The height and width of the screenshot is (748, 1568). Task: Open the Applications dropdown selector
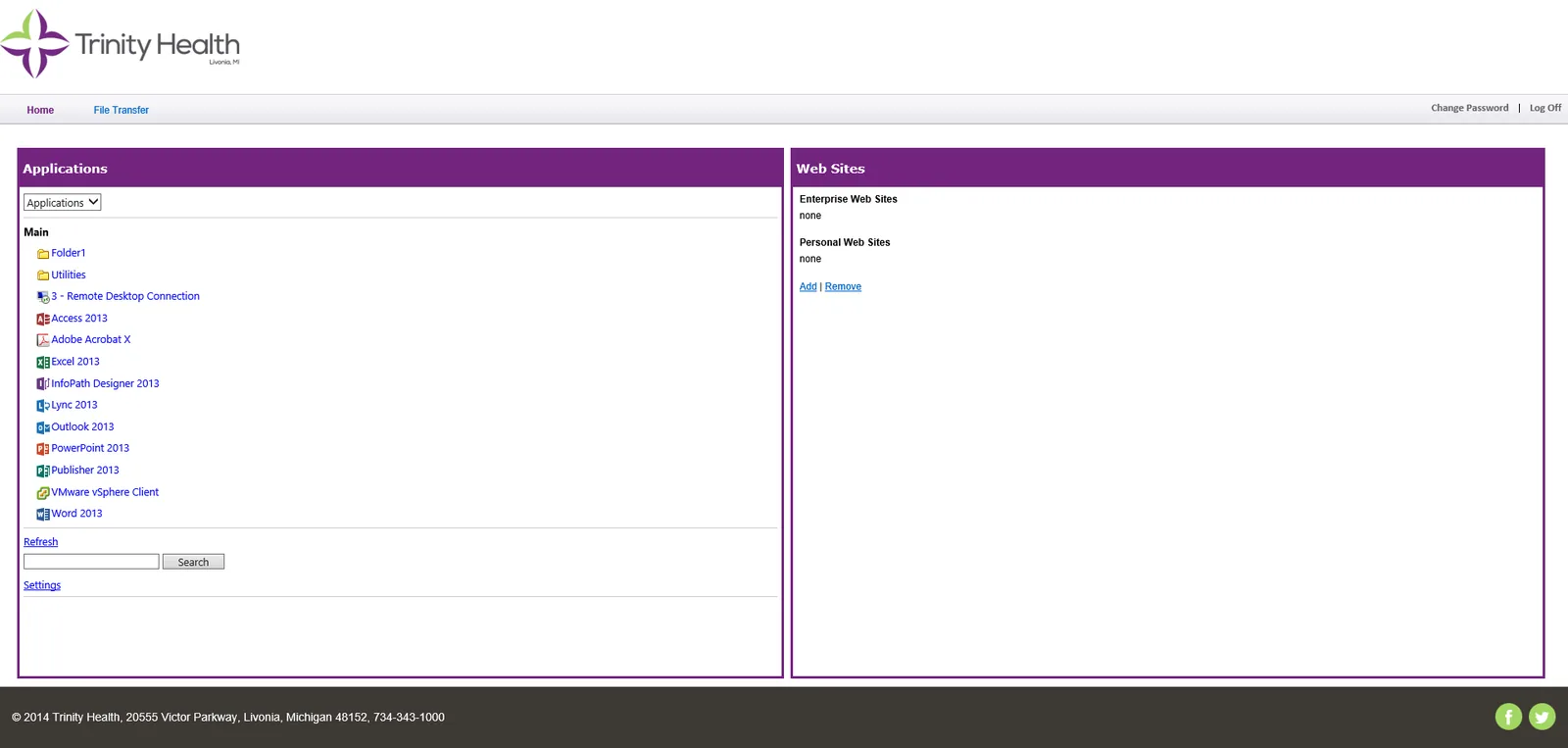pyautogui.click(x=63, y=203)
